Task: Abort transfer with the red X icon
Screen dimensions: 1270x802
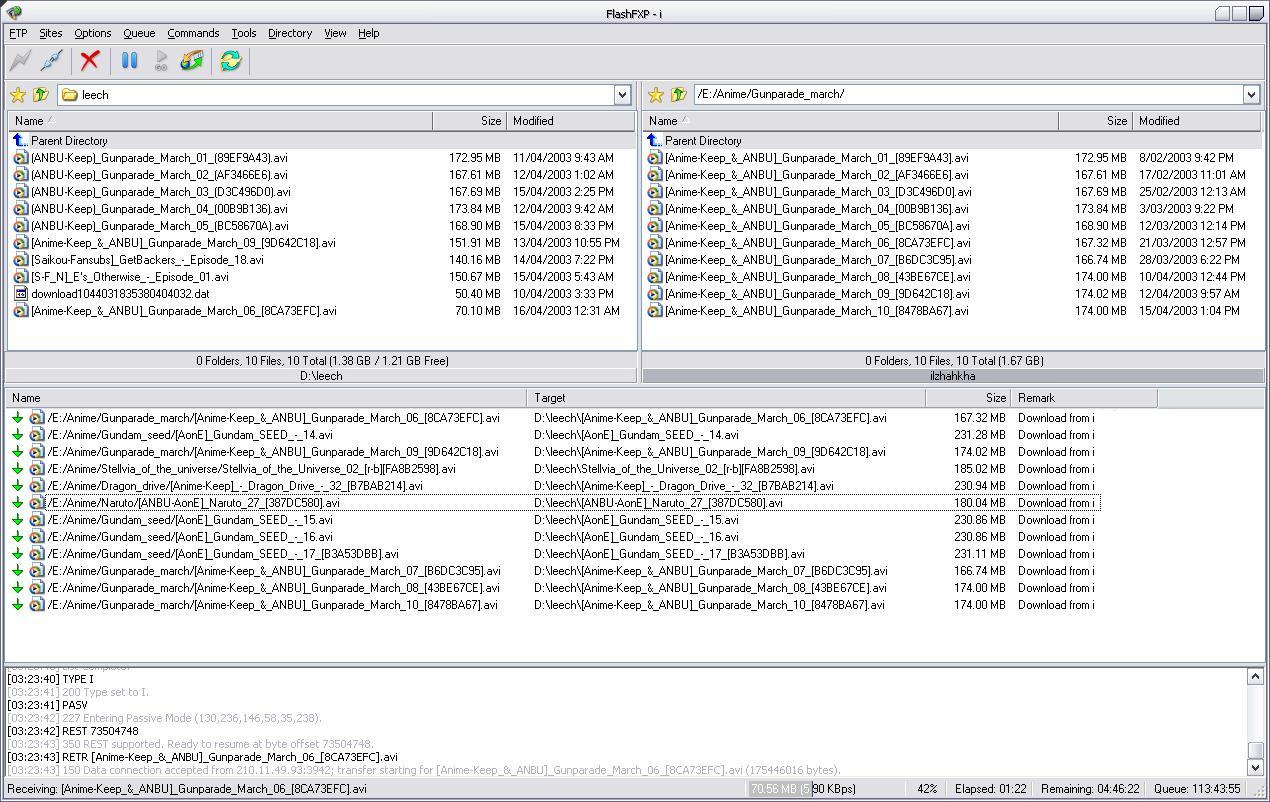Action: click(90, 61)
